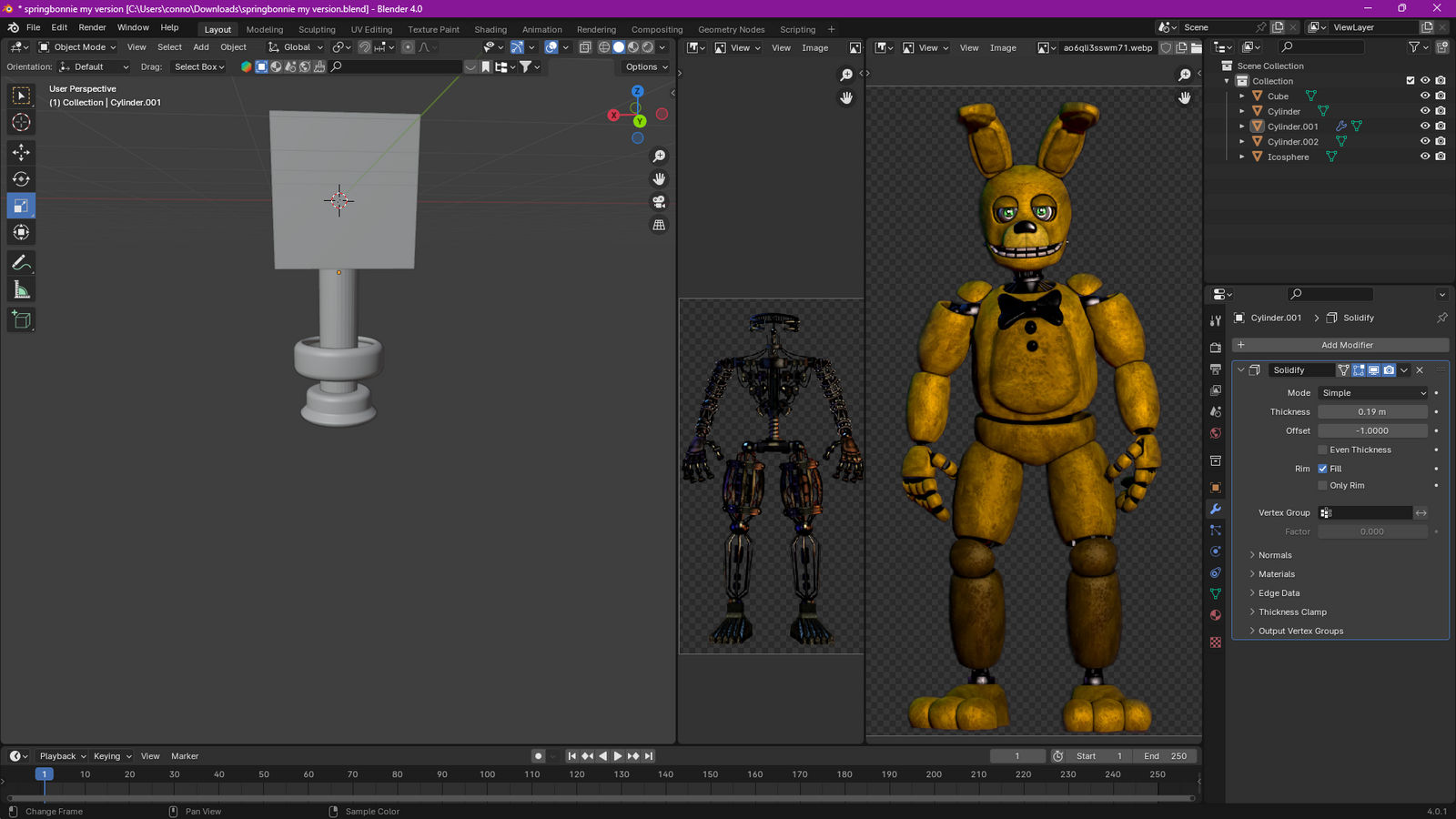Select the Rotate tool
The image size is (1456, 819).
[21, 179]
